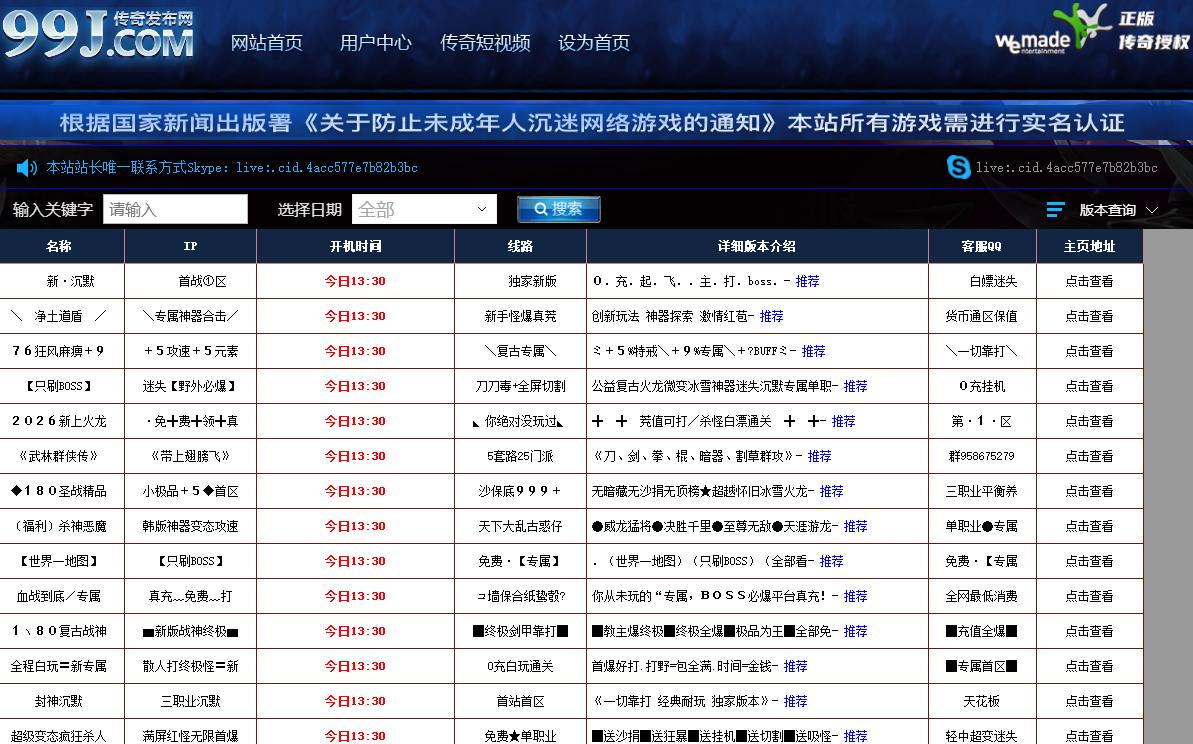Click 推荐 in the 封神沉默 row
The width and height of the screenshot is (1193, 744).
click(795, 701)
